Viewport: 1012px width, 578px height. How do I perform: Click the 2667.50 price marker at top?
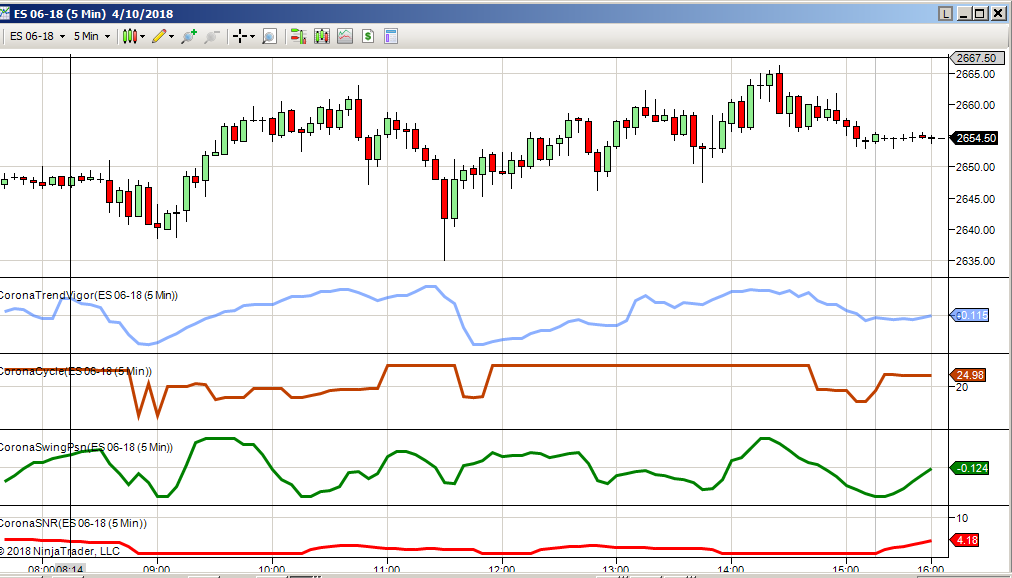tap(977, 58)
